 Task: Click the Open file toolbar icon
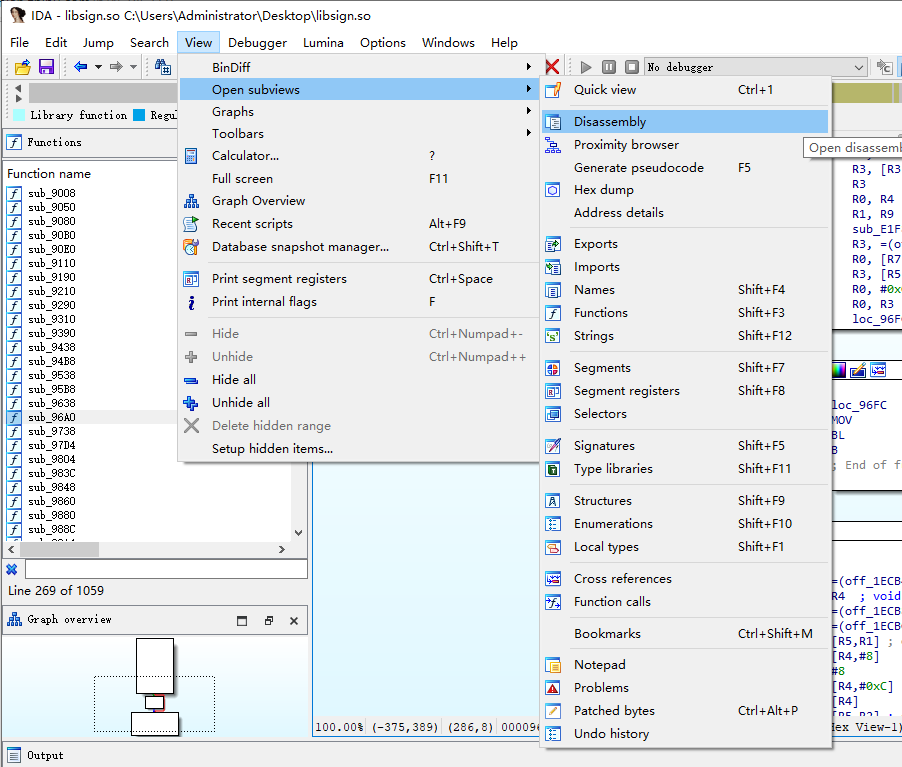point(22,67)
